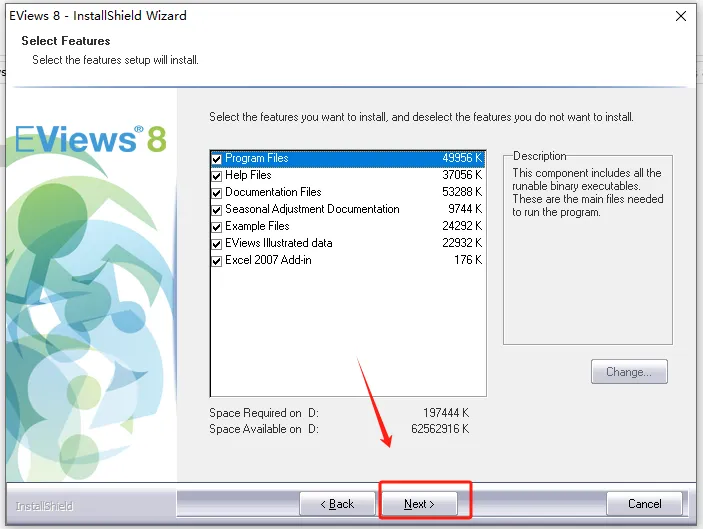Uncheck the Program Files checkbox

217,159
